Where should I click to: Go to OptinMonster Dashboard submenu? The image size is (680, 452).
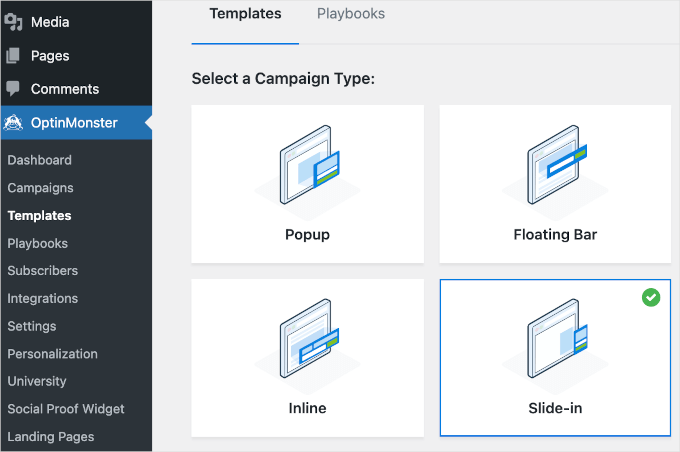tap(39, 160)
